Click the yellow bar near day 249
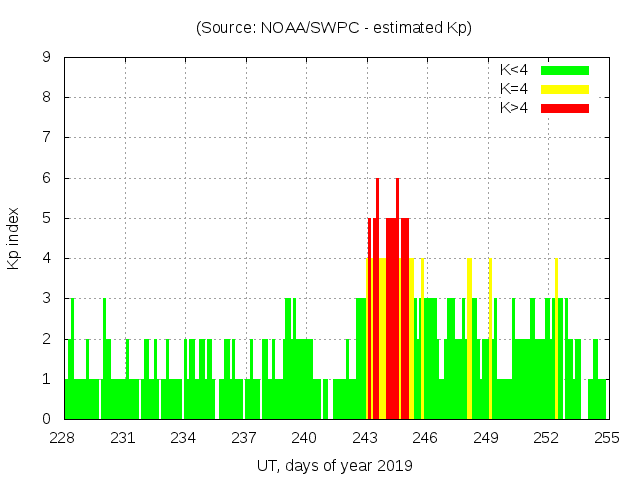Viewport: 640px width, 480px height. point(490,340)
